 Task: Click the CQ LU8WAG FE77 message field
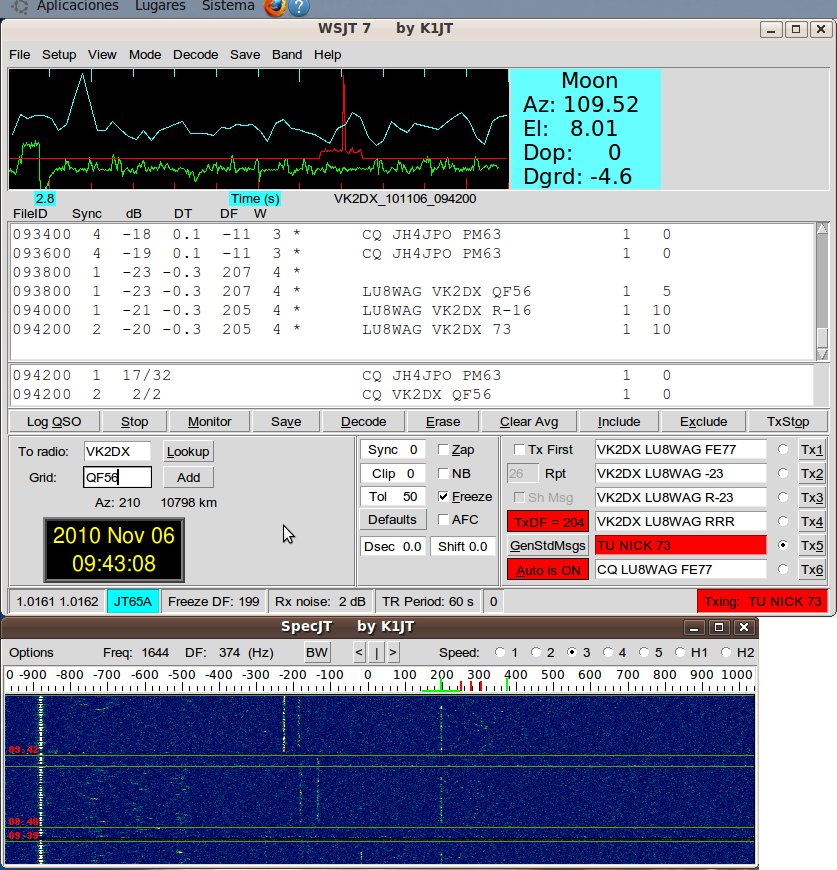pyautogui.click(x=681, y=569)
